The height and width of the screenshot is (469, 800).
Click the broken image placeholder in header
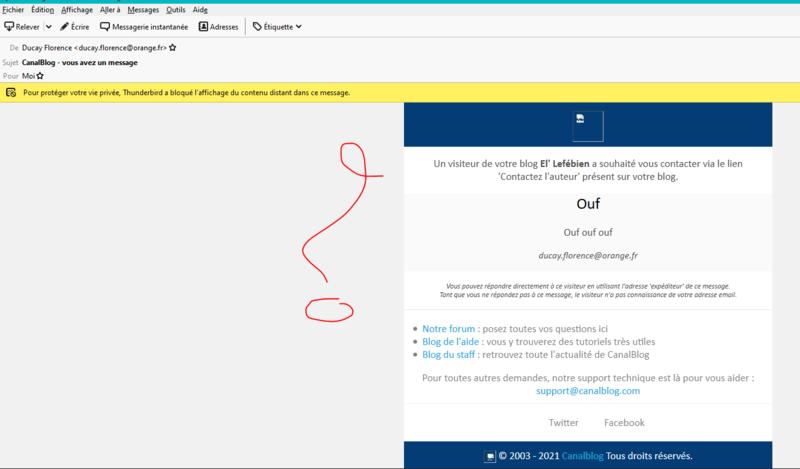tap(588, 126)
